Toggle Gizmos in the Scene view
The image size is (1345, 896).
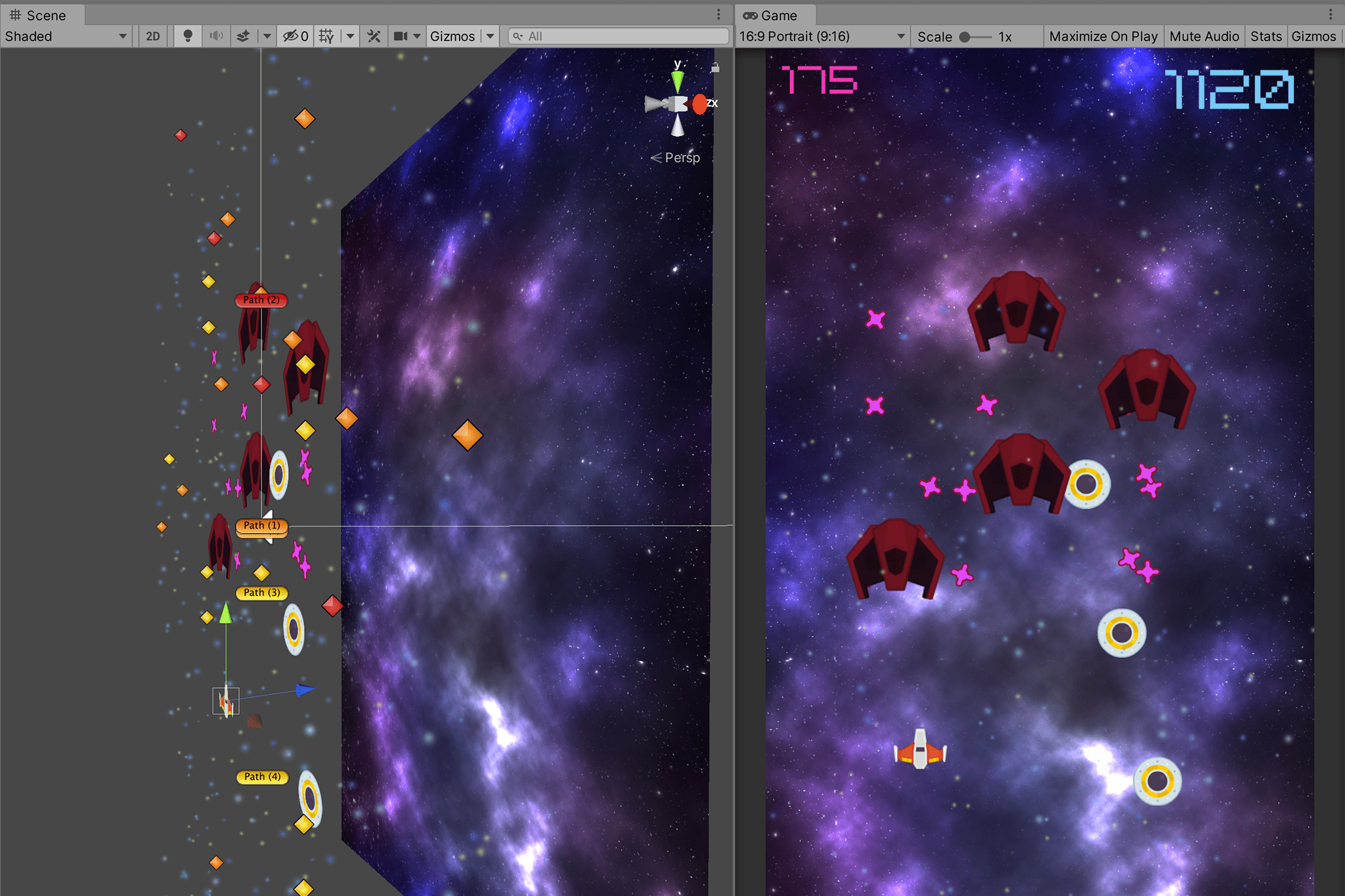click(x=452, y=36)
